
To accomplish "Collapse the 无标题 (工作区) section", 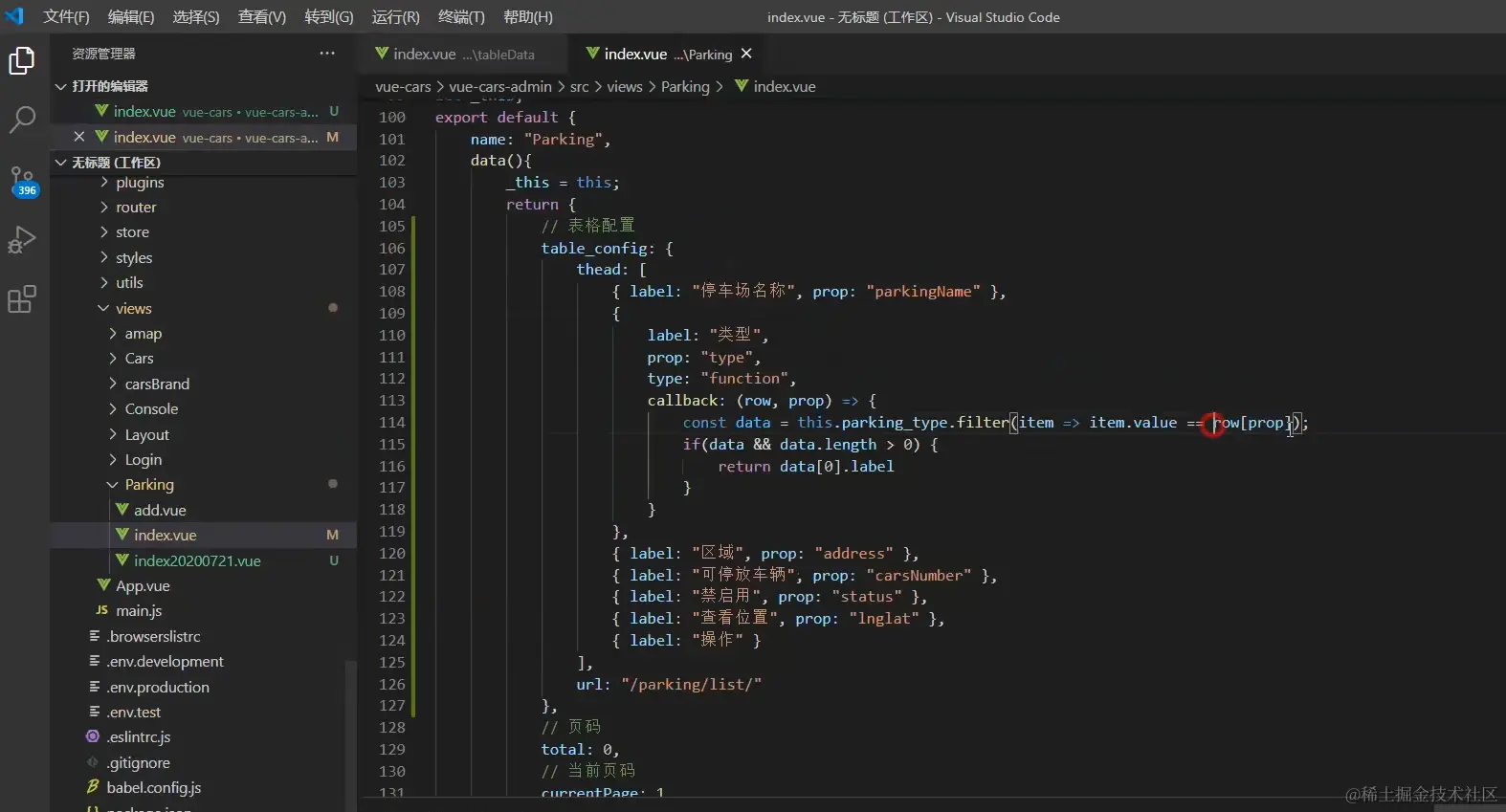I will (x=61, y=163).
